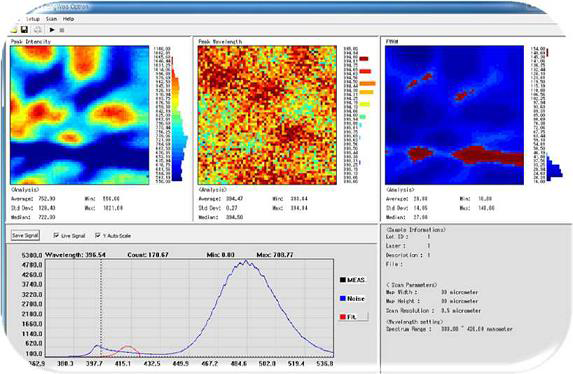Toggle the Y Auto Scale checkbox
The height and width of the screenshot is (374, 573).
[97, 235]
